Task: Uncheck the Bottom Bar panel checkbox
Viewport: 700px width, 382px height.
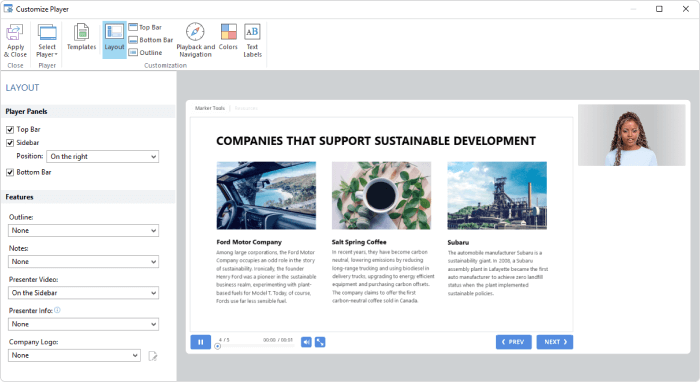Action: click(x=10, y=173)
